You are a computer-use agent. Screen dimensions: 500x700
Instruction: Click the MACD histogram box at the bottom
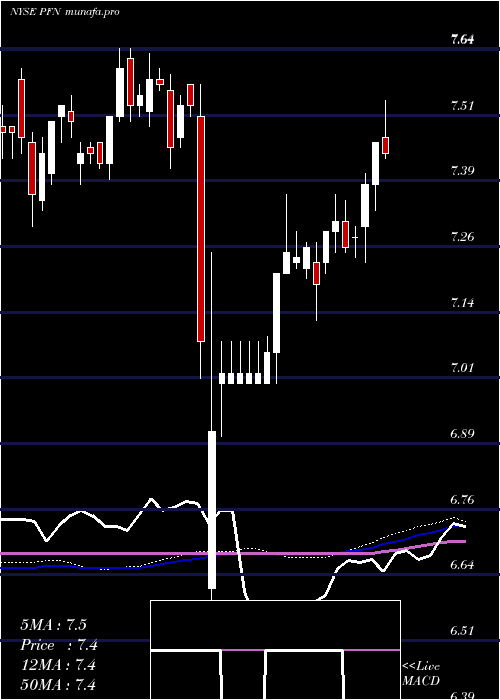coord(275,650)
